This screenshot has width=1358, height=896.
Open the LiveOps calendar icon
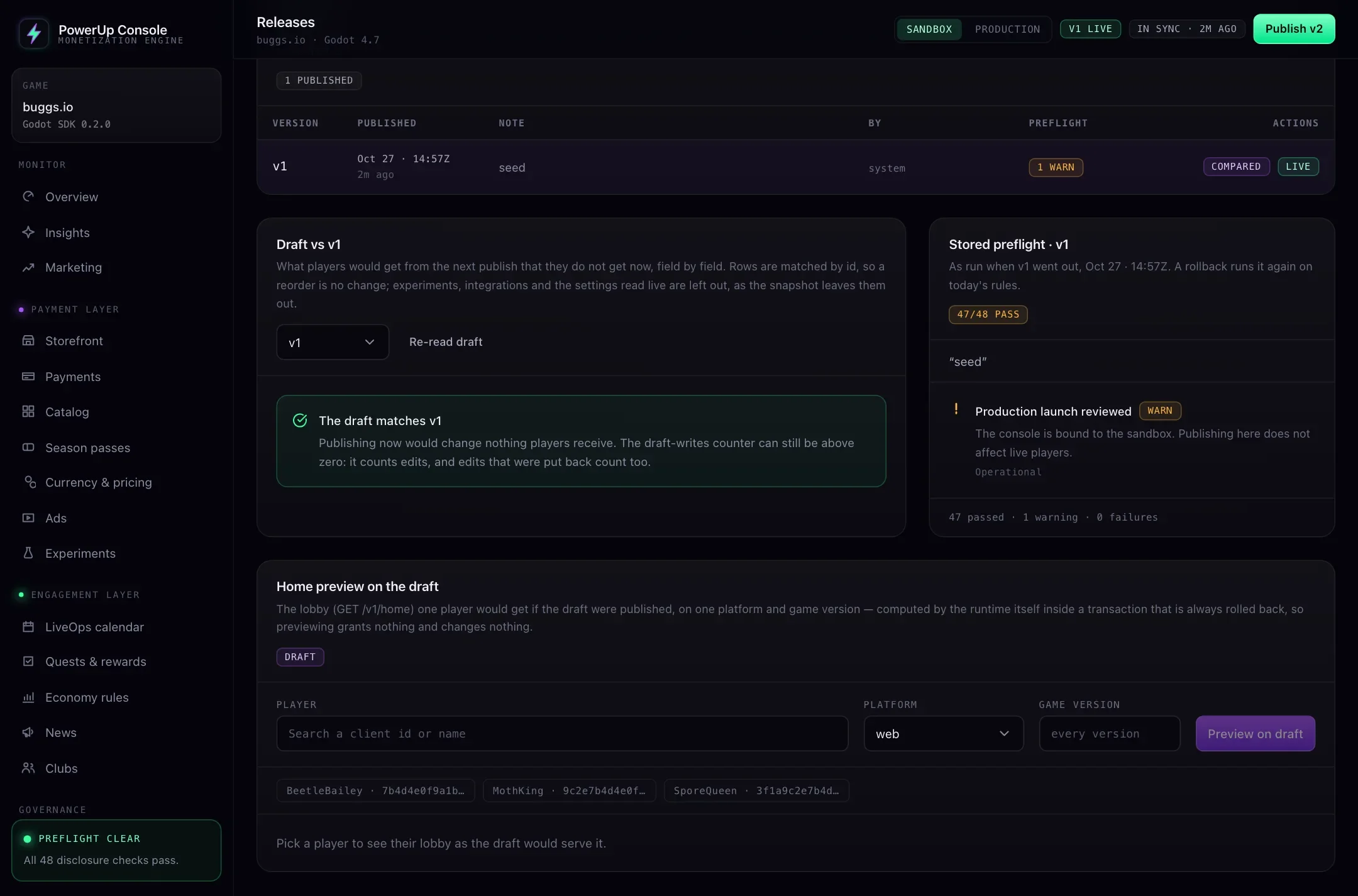28,627
